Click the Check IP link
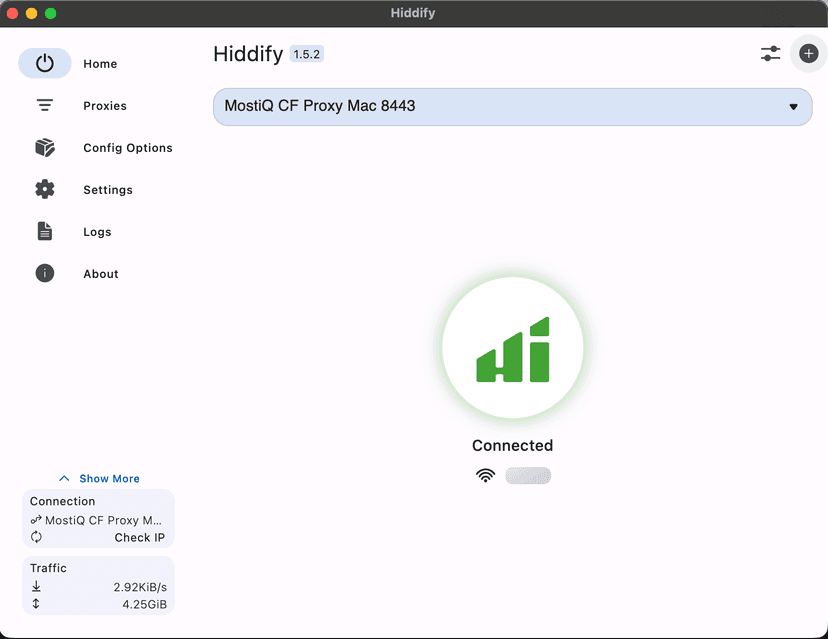The height and width of the screenshot is (639, 828). (139, 538)
